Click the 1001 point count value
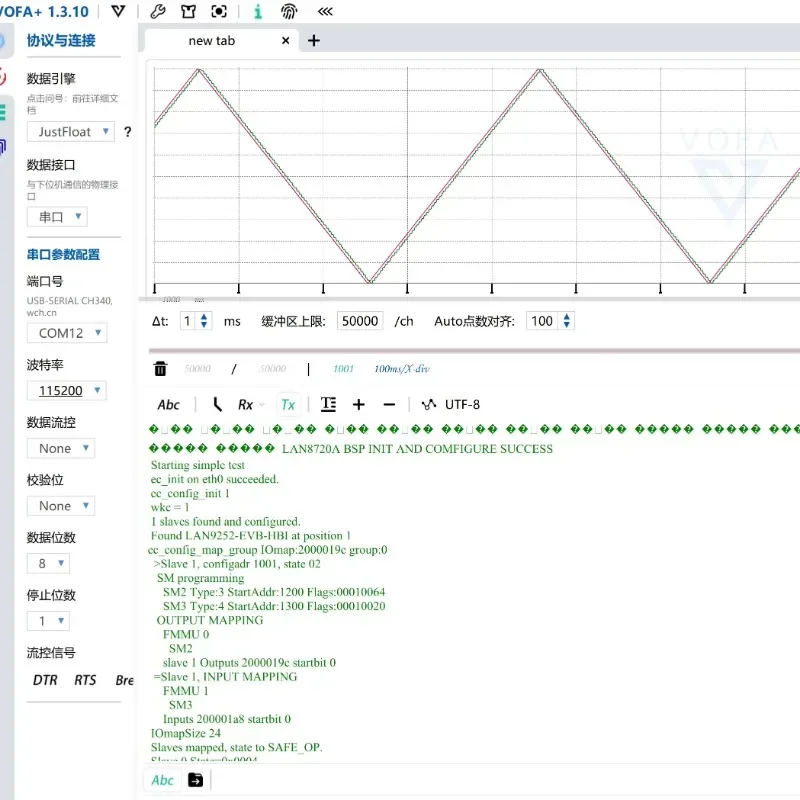The width and height of the screenshot is (800, 800). tap(343, 368)
